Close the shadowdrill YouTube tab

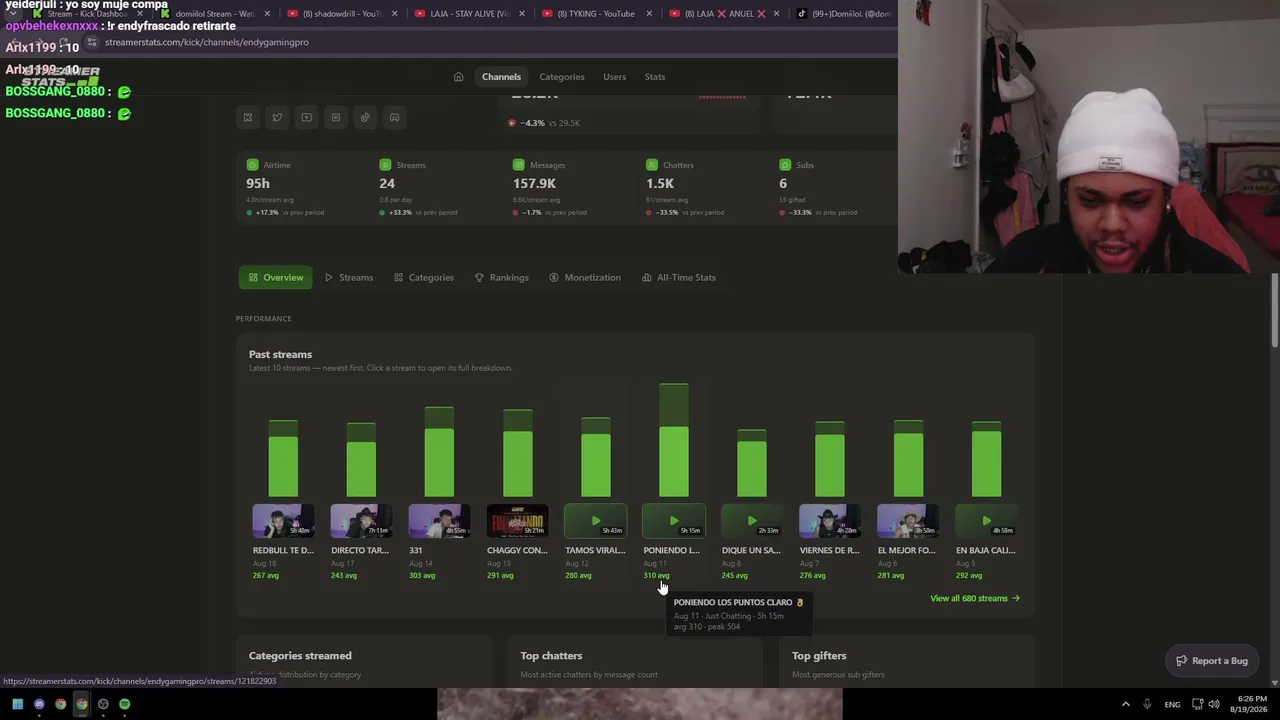point(395,14)
